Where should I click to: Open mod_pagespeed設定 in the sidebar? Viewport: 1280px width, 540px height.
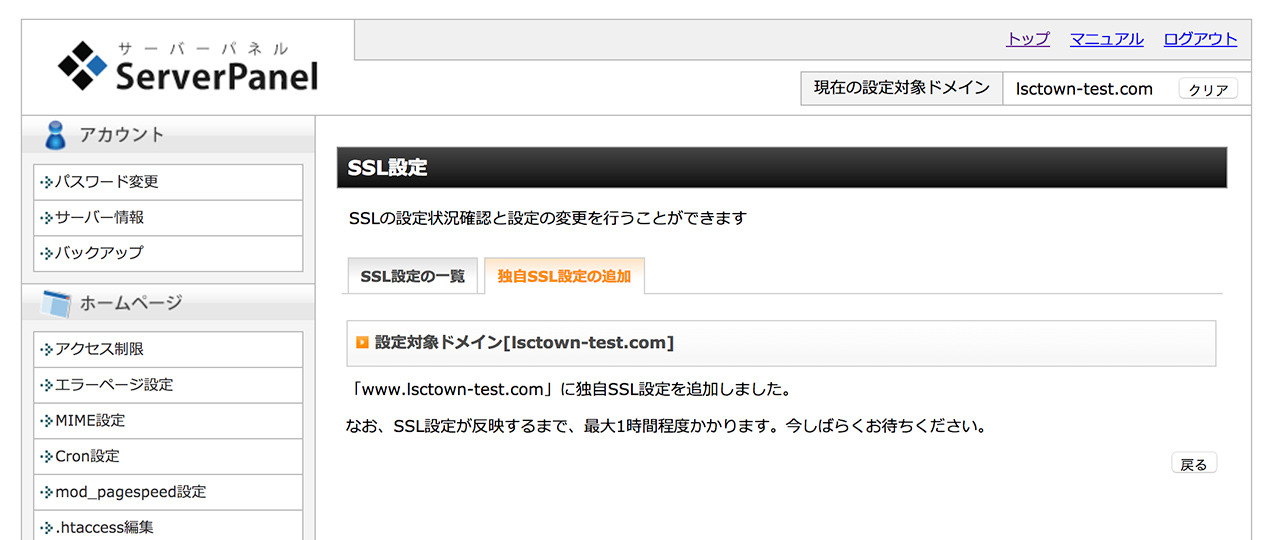tap(130, 492)
